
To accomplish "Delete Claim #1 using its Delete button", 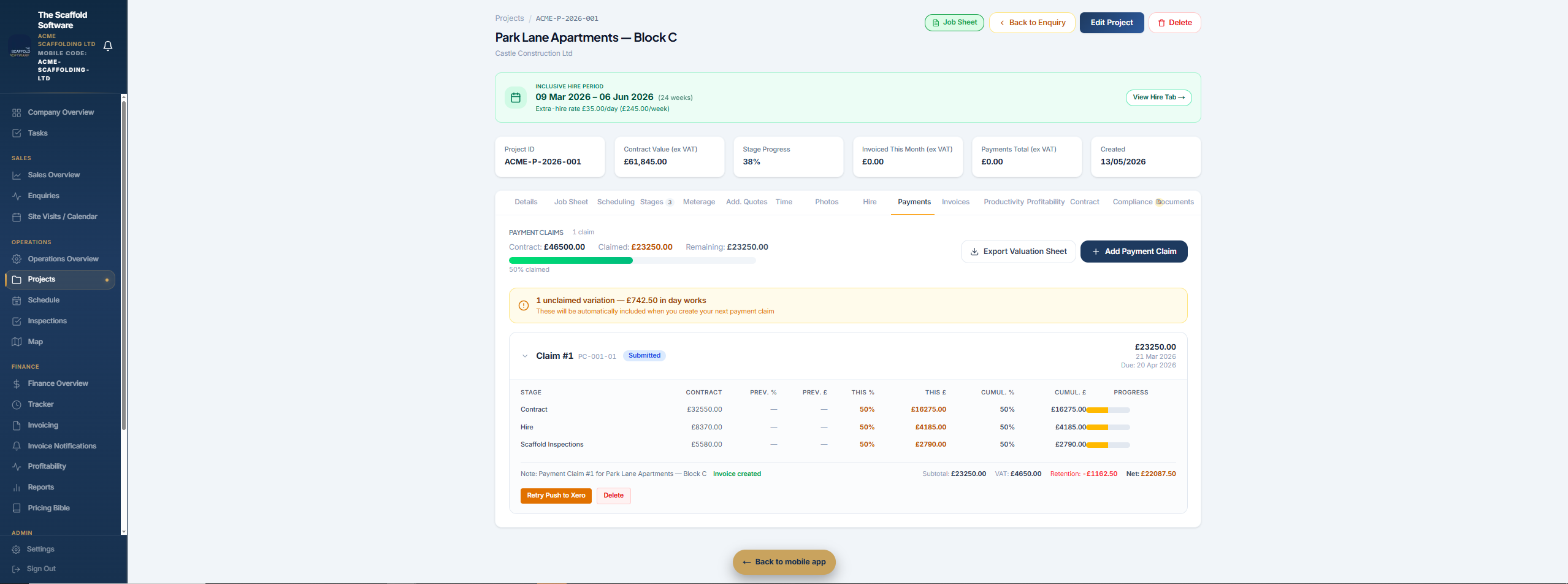I will tap(613, 496).
